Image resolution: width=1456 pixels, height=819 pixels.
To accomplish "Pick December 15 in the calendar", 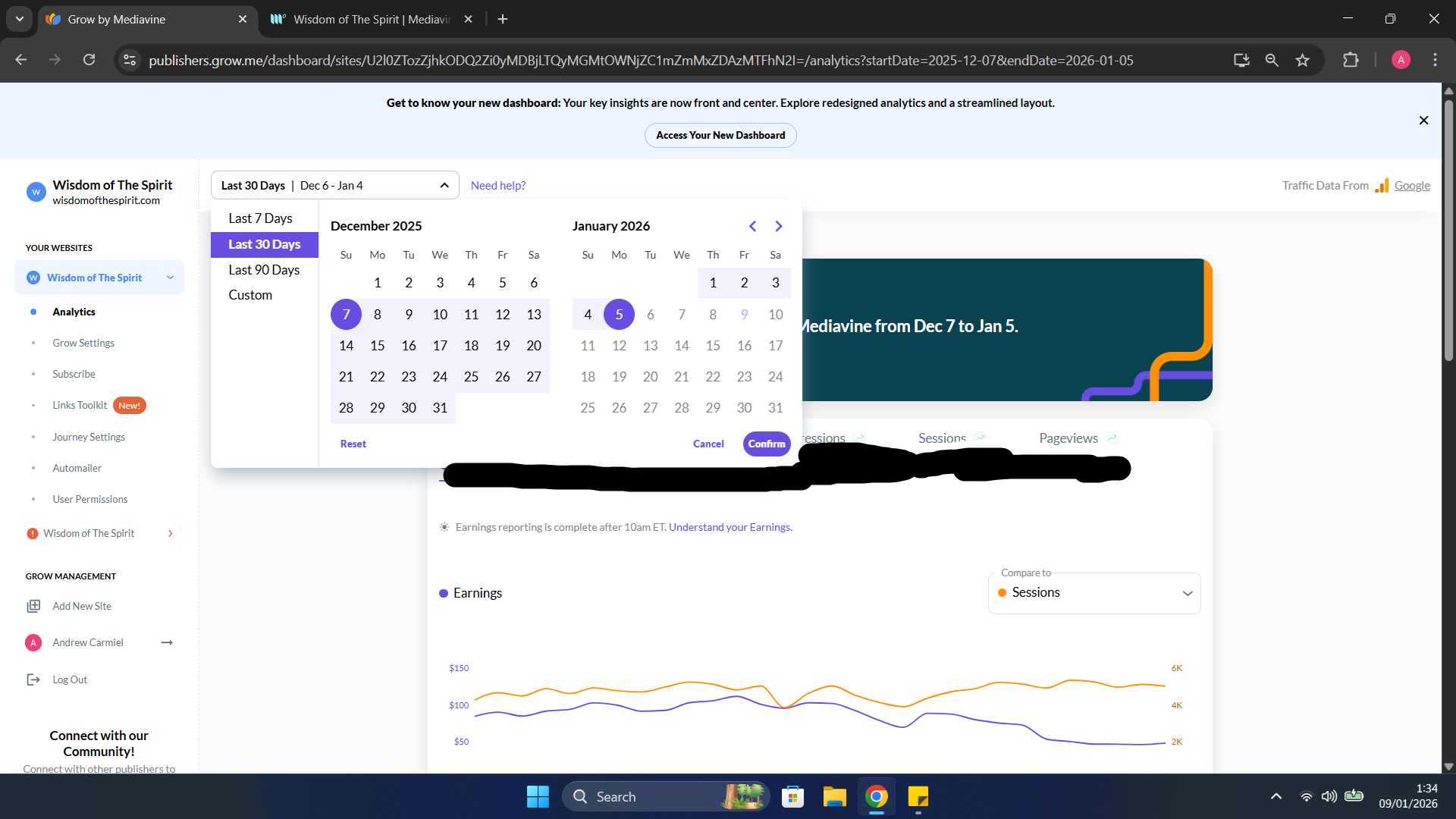I will [x=378, y=346].
